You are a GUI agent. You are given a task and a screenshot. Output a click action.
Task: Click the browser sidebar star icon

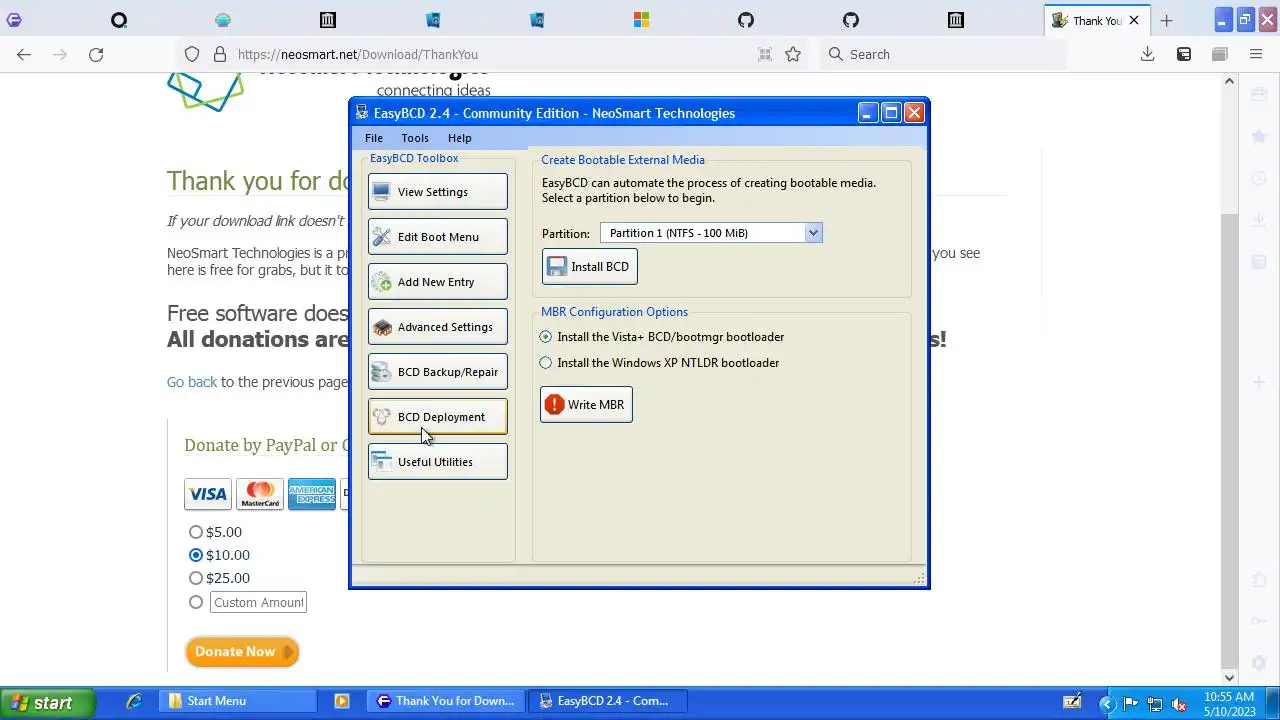coord(1259,136)
